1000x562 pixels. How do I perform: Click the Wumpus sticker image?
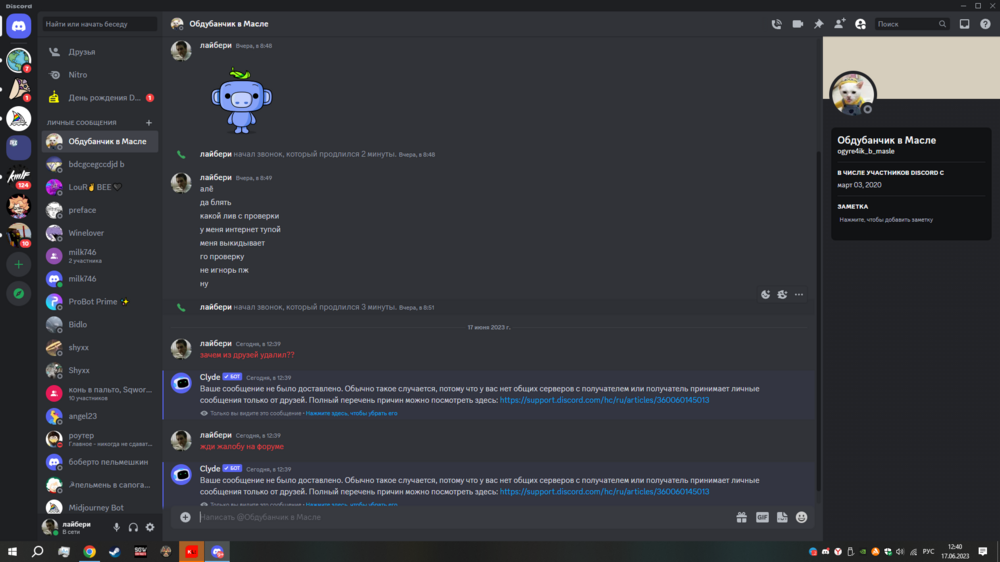241,100
